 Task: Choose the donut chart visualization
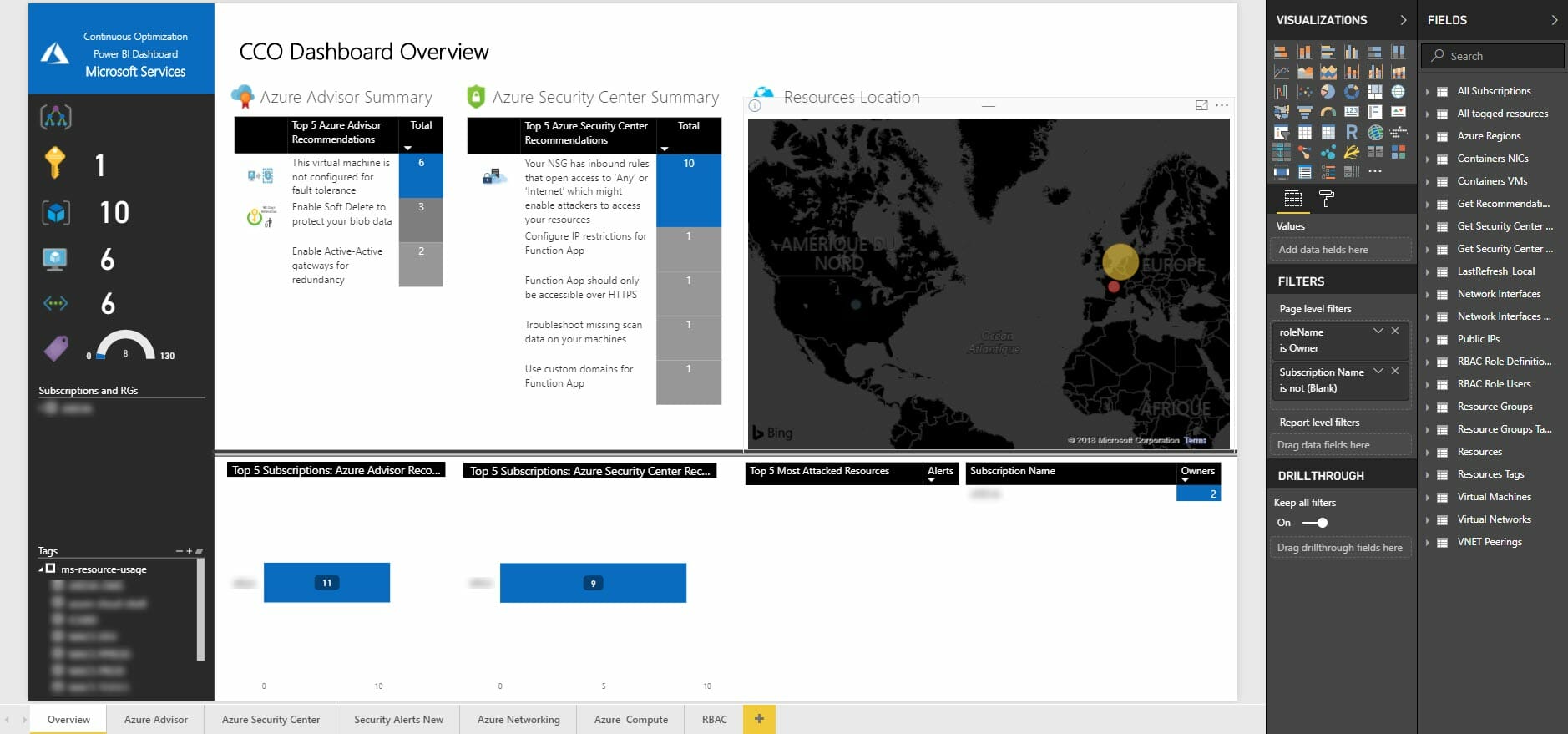1351,92
